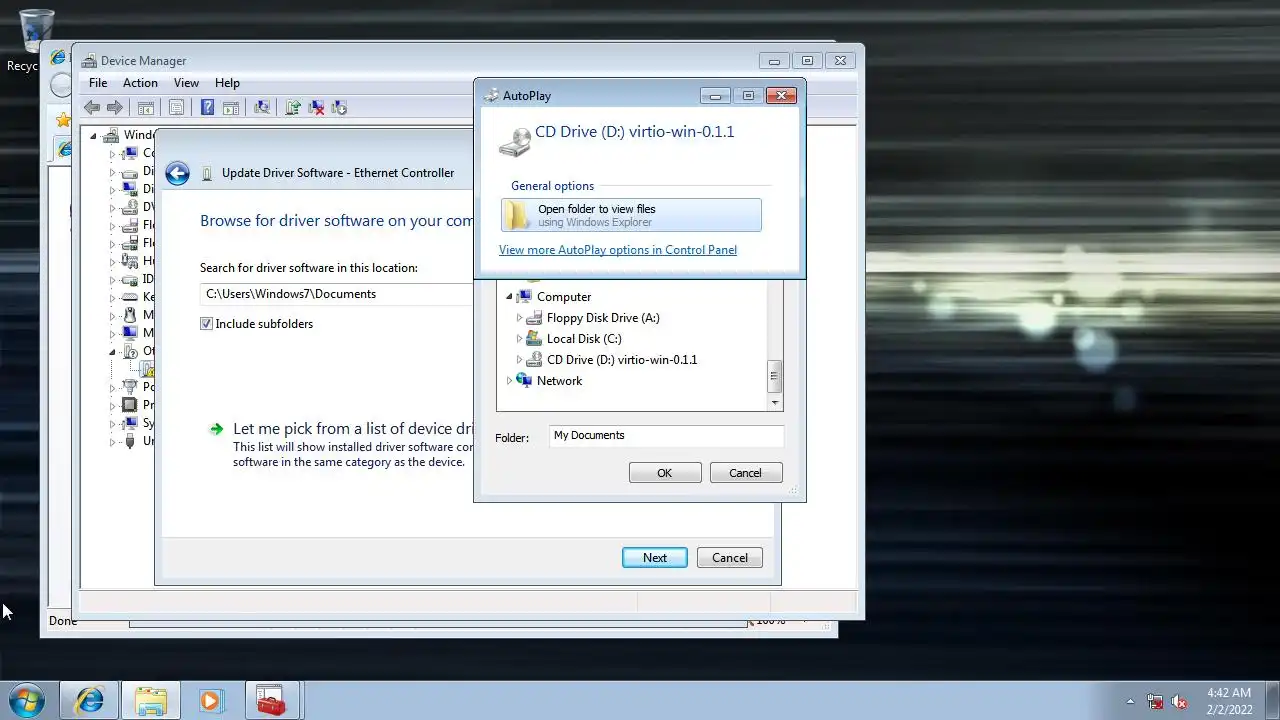Select the warning-marked device under Other devices
The width and height of the screenshot is (1280, 720).
click(x=147, y=370)
